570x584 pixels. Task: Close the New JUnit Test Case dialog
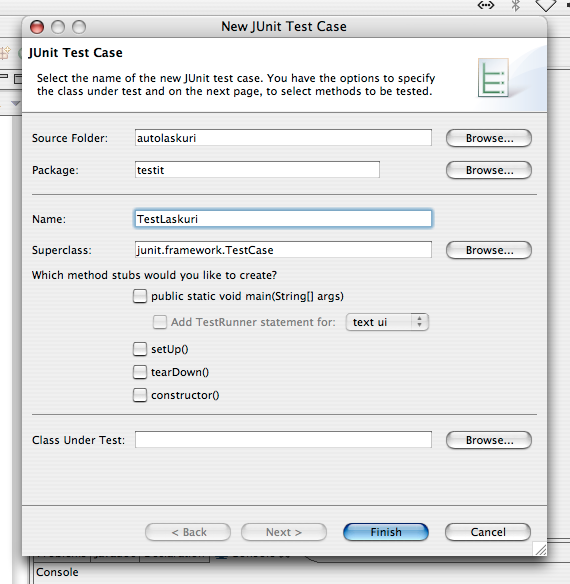pos(37,27)
